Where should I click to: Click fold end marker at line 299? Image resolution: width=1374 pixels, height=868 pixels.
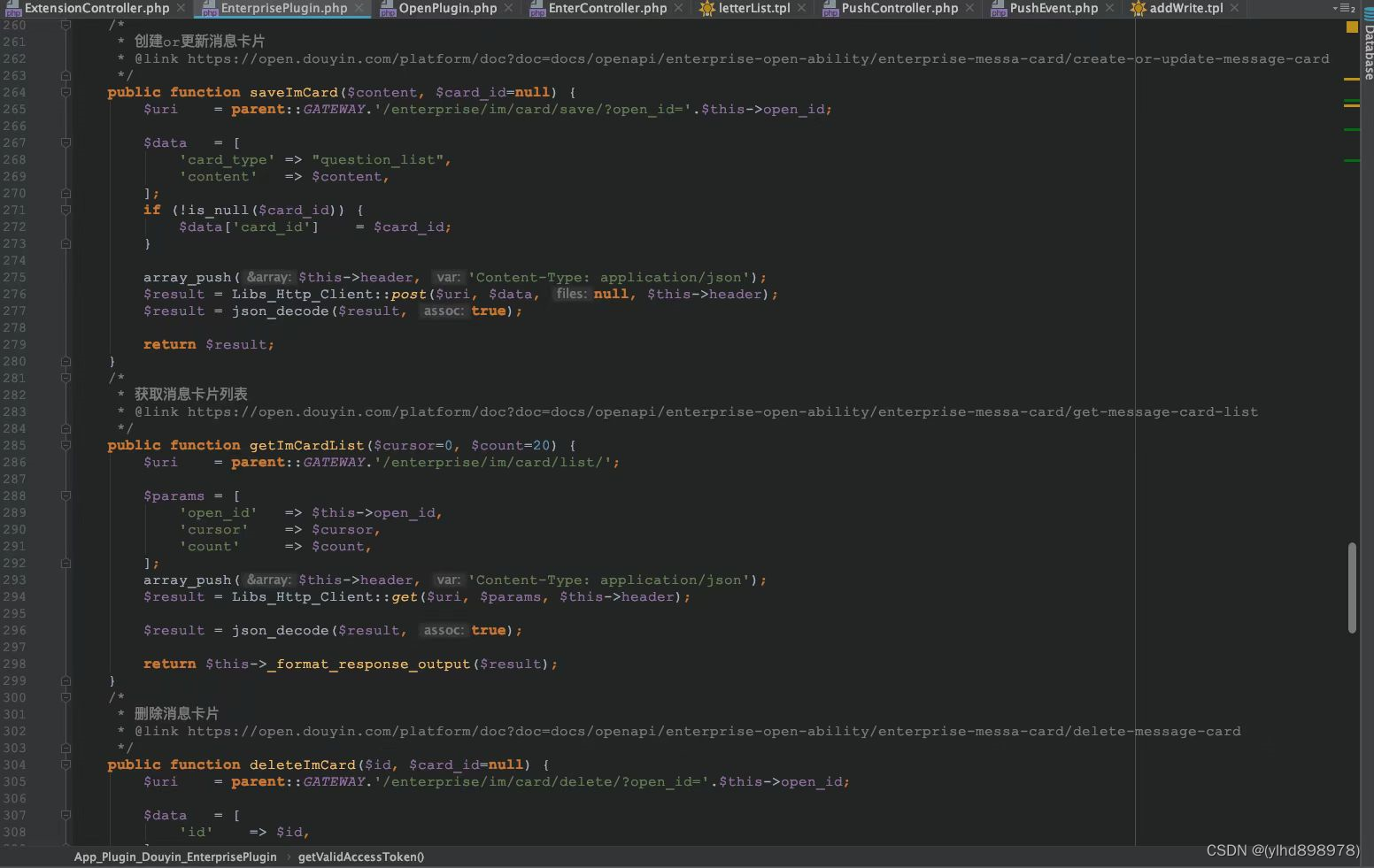click(66, 680)
